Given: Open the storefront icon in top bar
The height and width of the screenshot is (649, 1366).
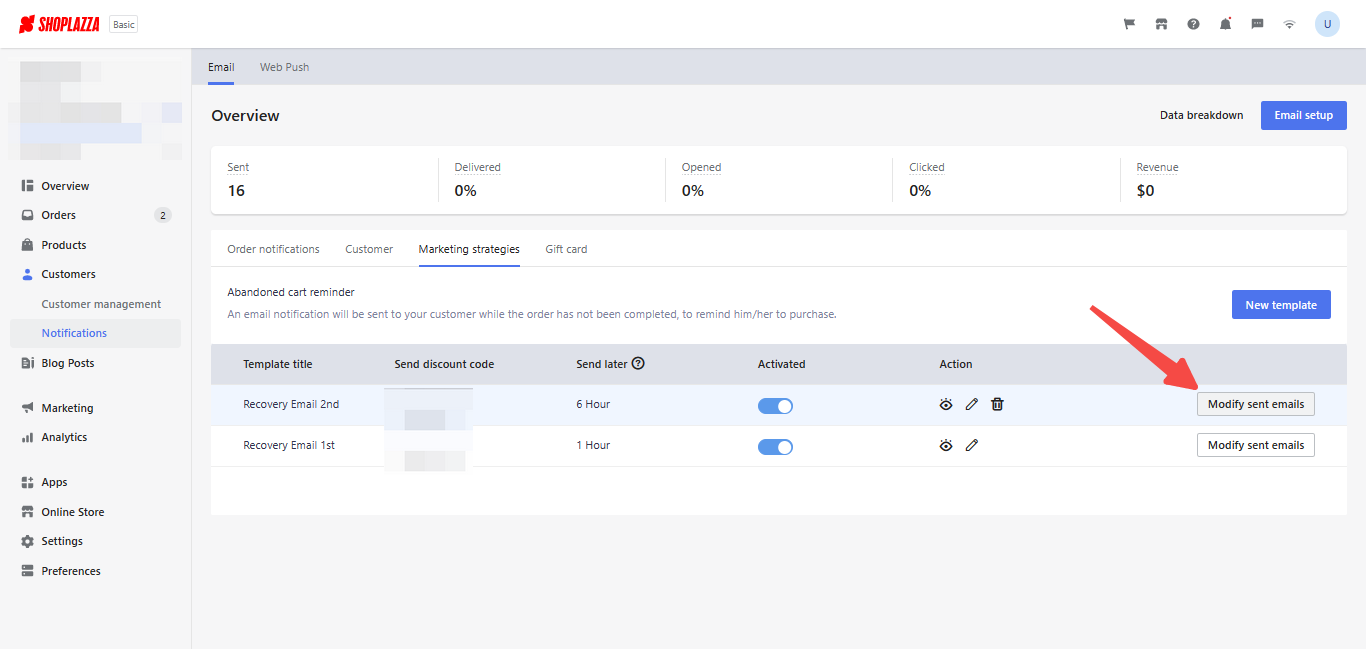Looking at the screenshot, I should pos(1161,24).
